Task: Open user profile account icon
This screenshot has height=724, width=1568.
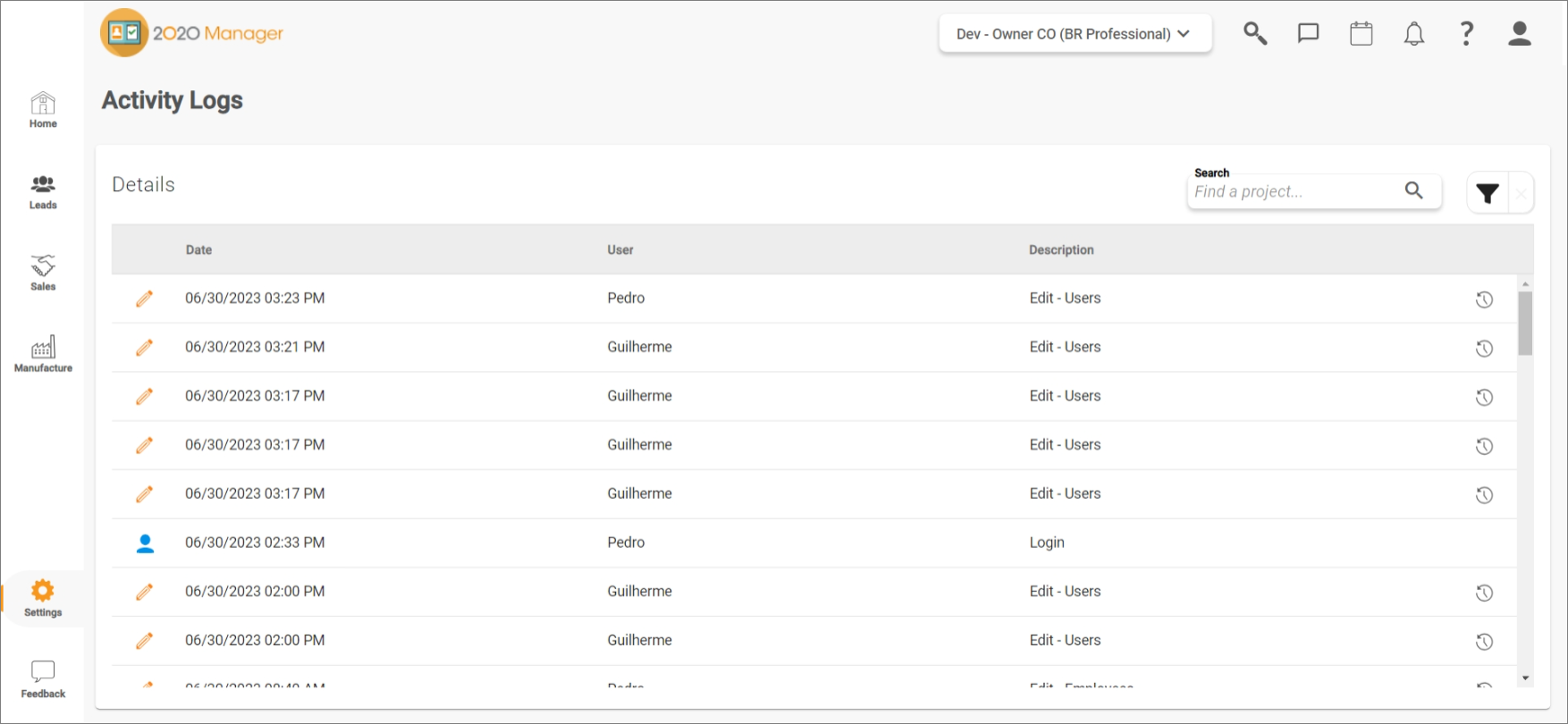Action: [1519, 34]
